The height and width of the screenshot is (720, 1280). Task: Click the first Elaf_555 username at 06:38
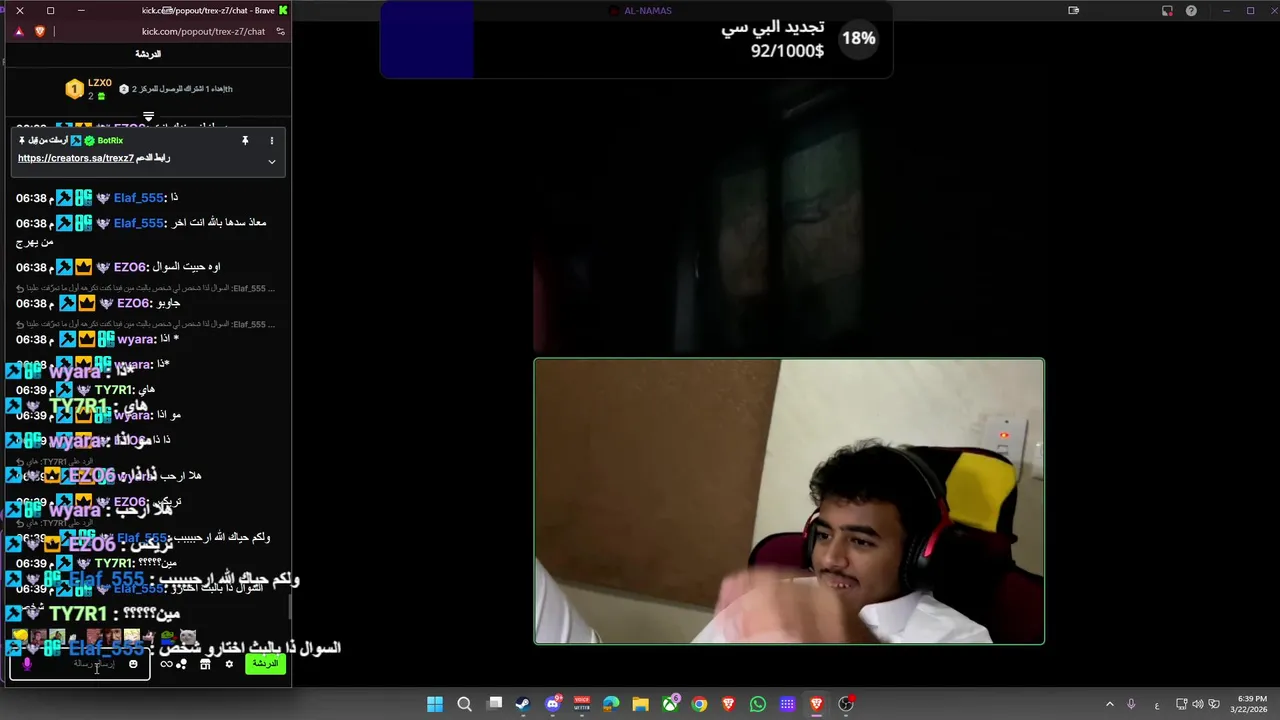click(138, 198)
